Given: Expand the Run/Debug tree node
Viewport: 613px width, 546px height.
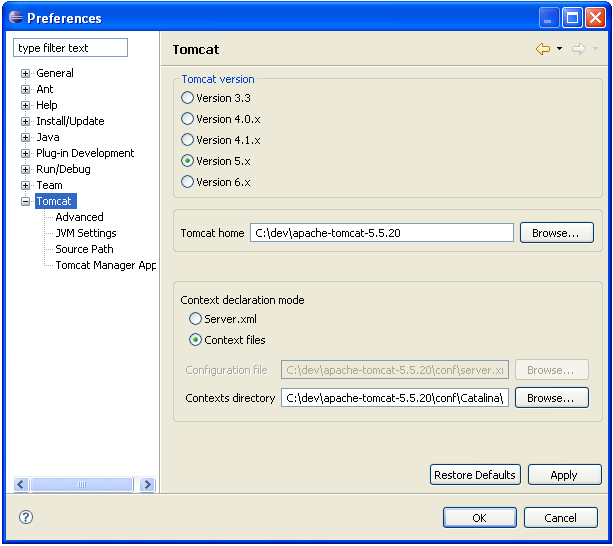Looking at the screenshot, I should tap(25, 170).
